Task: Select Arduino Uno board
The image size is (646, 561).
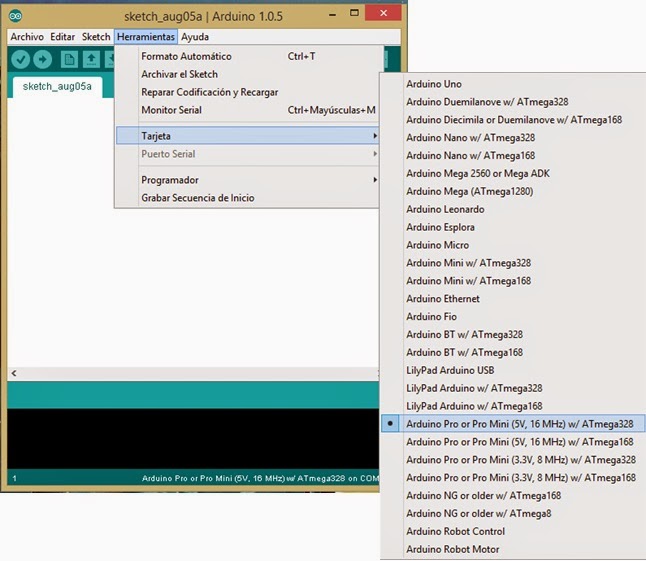Action: coord(513,84)
